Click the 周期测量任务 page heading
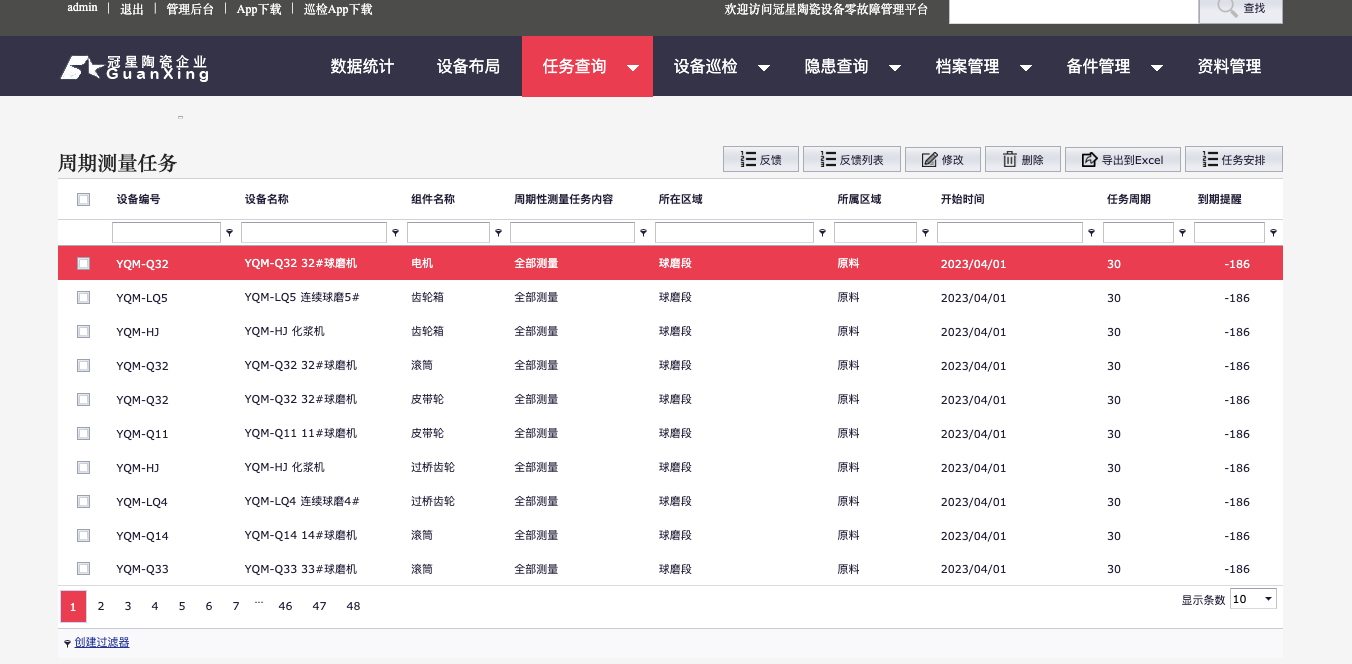The image size is (1352, 664). (118, 163)
